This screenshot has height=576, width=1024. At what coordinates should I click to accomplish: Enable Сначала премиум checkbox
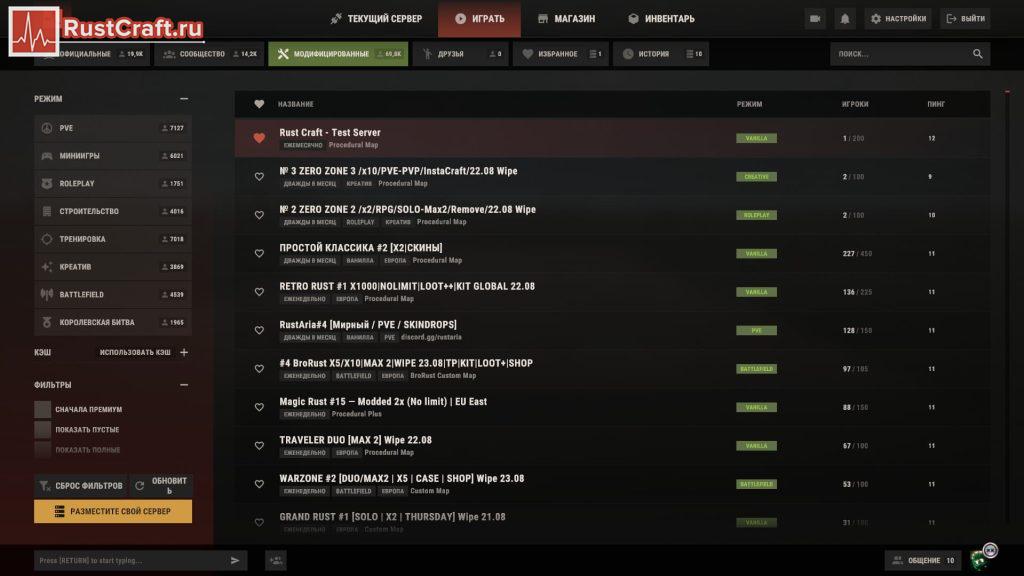click(x=42, y=409)
